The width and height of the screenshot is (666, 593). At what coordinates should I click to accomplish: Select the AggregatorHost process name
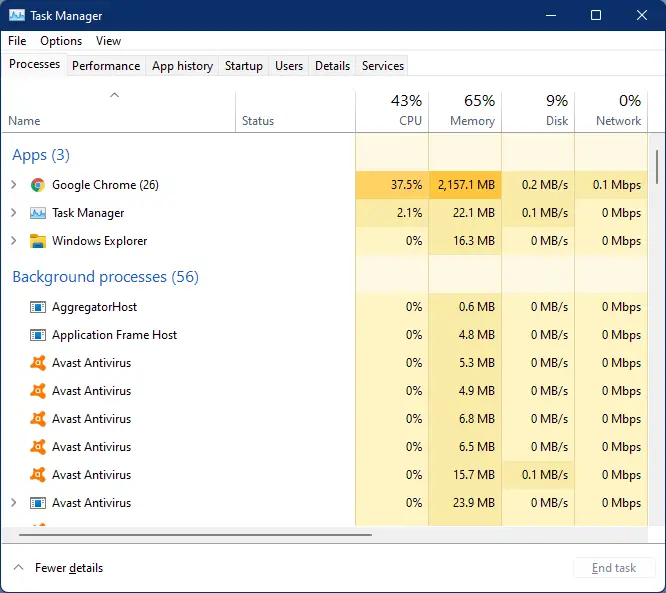94,307
